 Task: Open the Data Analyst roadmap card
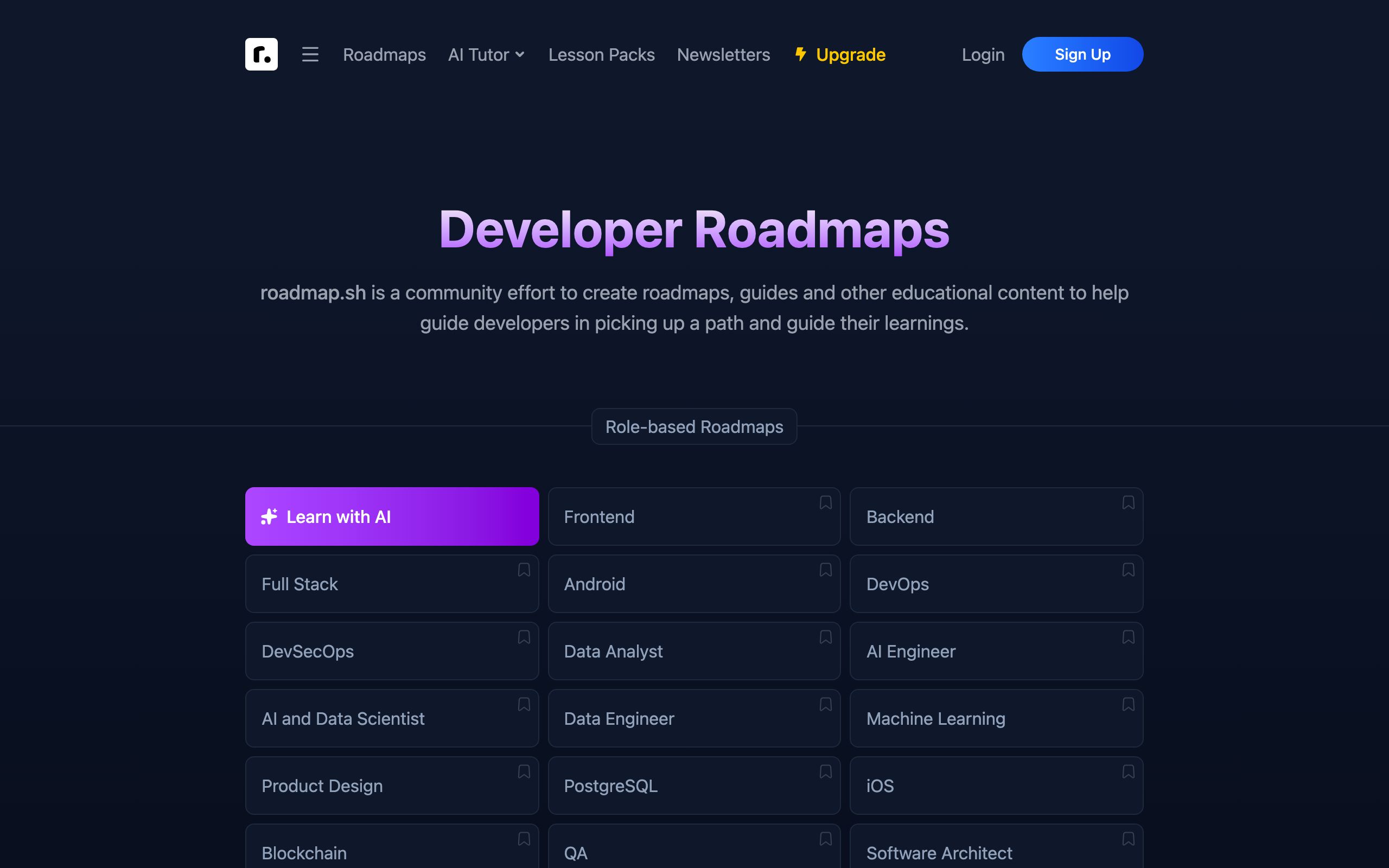point(694,650)
